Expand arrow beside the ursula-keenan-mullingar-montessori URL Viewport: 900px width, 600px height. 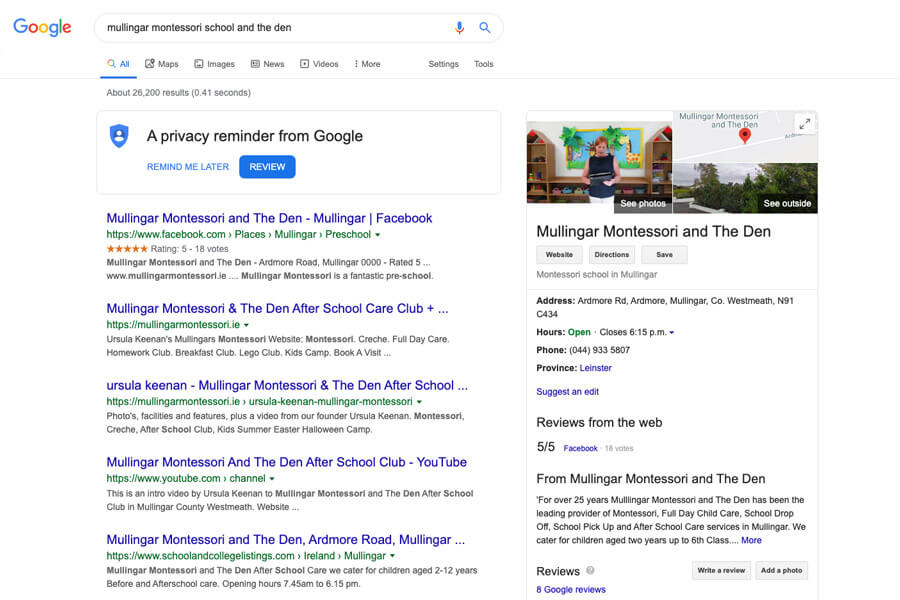[x=419, y=402]
